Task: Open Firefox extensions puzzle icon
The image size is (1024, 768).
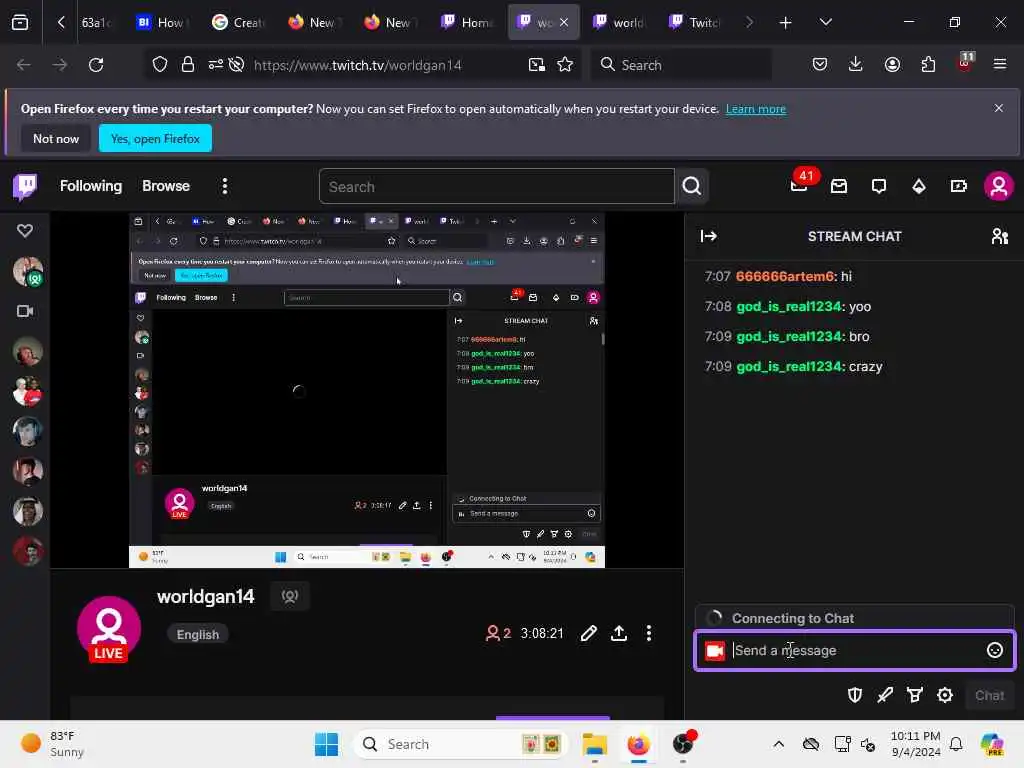Action: [x=928, y=64]
